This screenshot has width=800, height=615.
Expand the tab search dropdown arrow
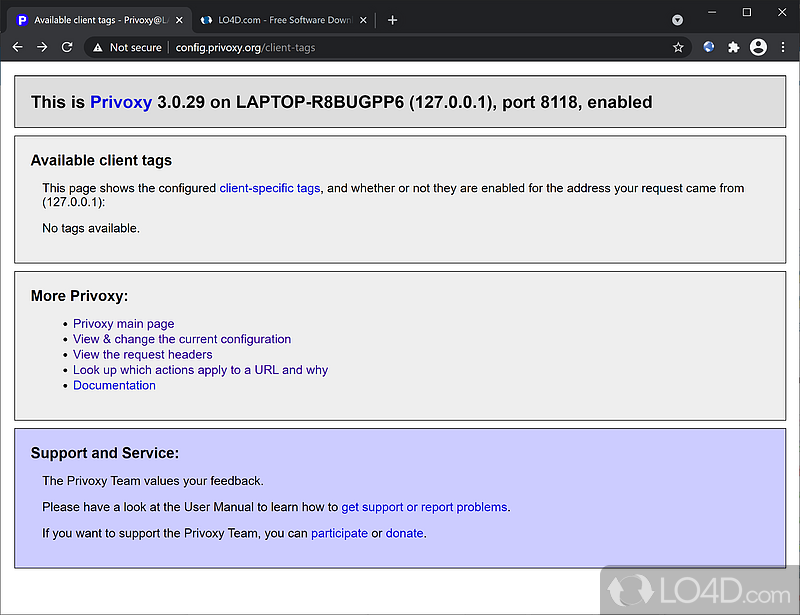pos(677,20)
